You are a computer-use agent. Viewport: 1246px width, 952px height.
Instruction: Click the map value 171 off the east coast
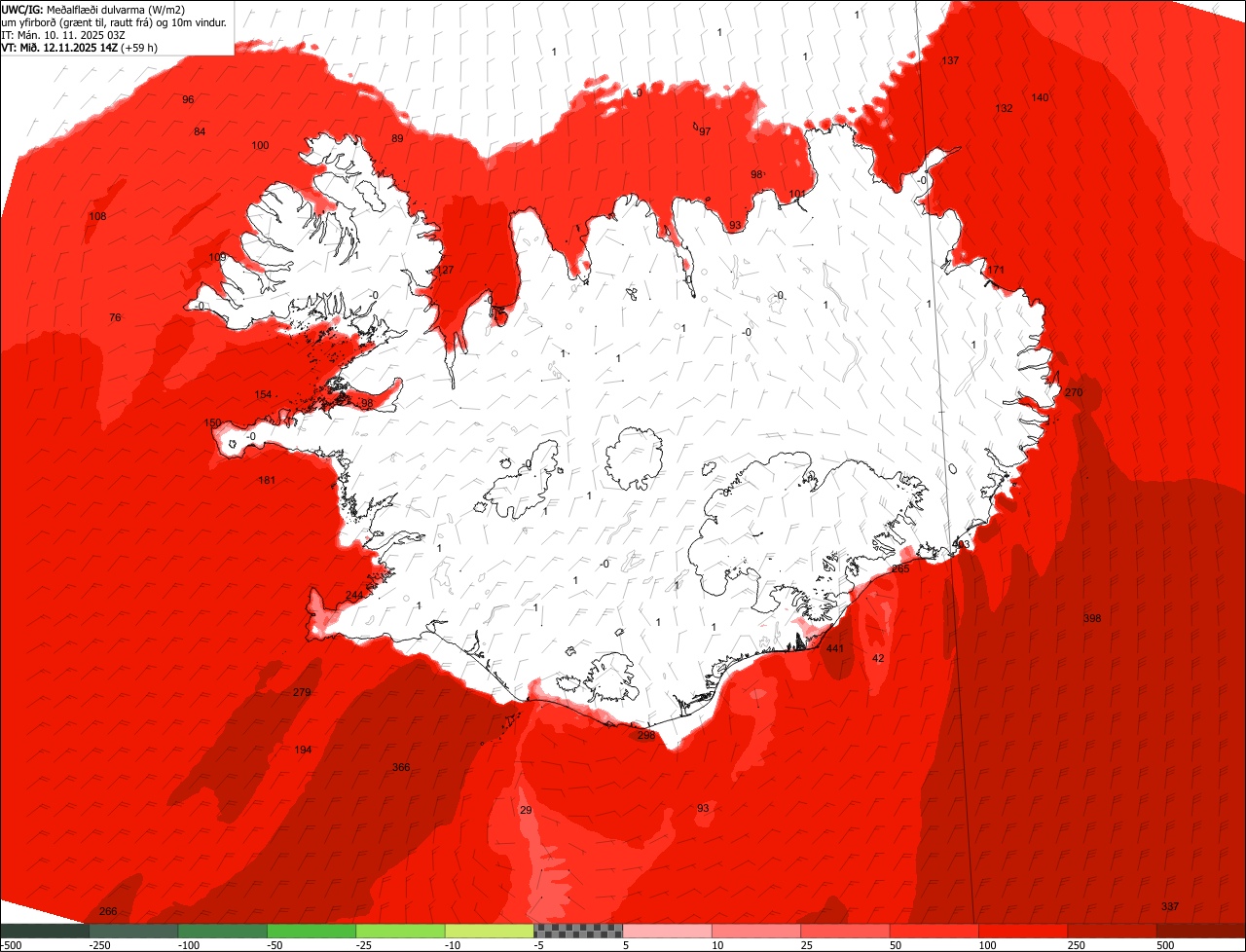pos(996,271)
